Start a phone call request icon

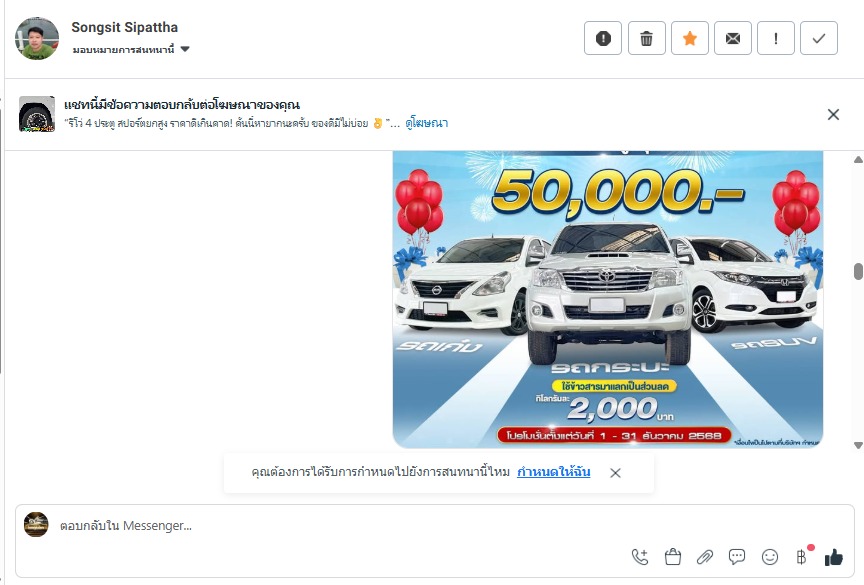click(x=640, y=557)
